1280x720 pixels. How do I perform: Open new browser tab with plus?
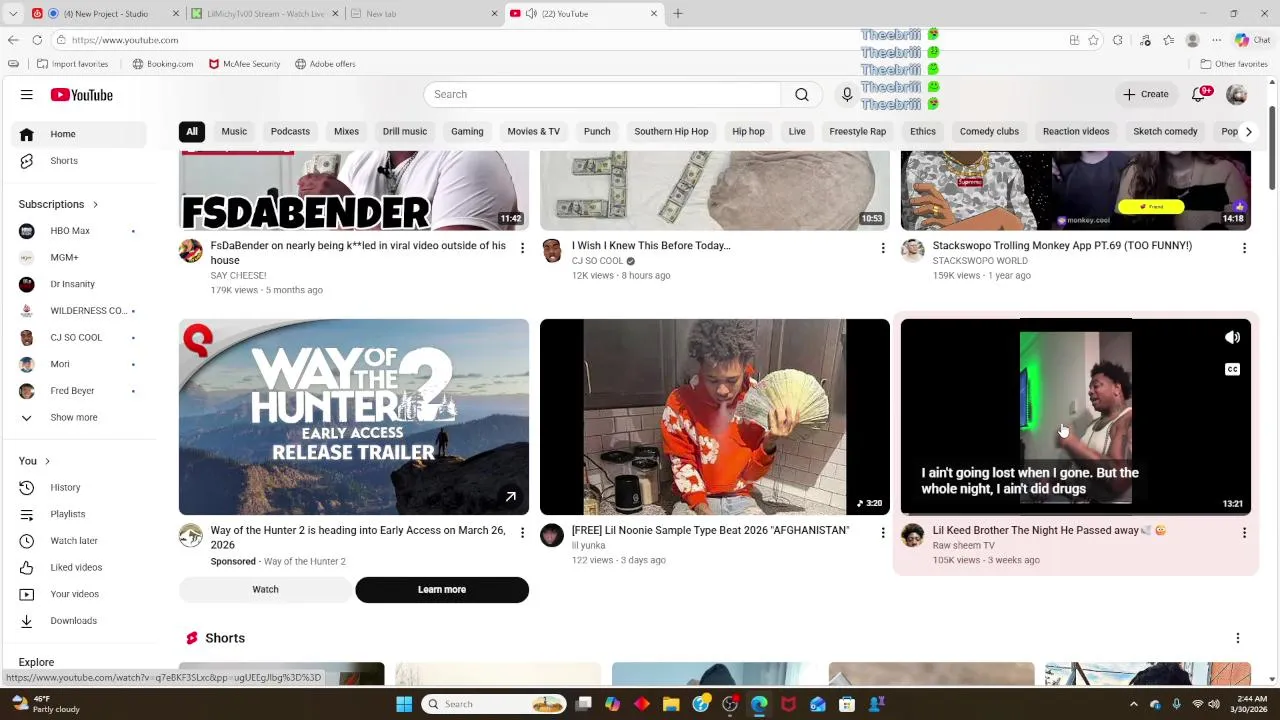coord(678,14)
